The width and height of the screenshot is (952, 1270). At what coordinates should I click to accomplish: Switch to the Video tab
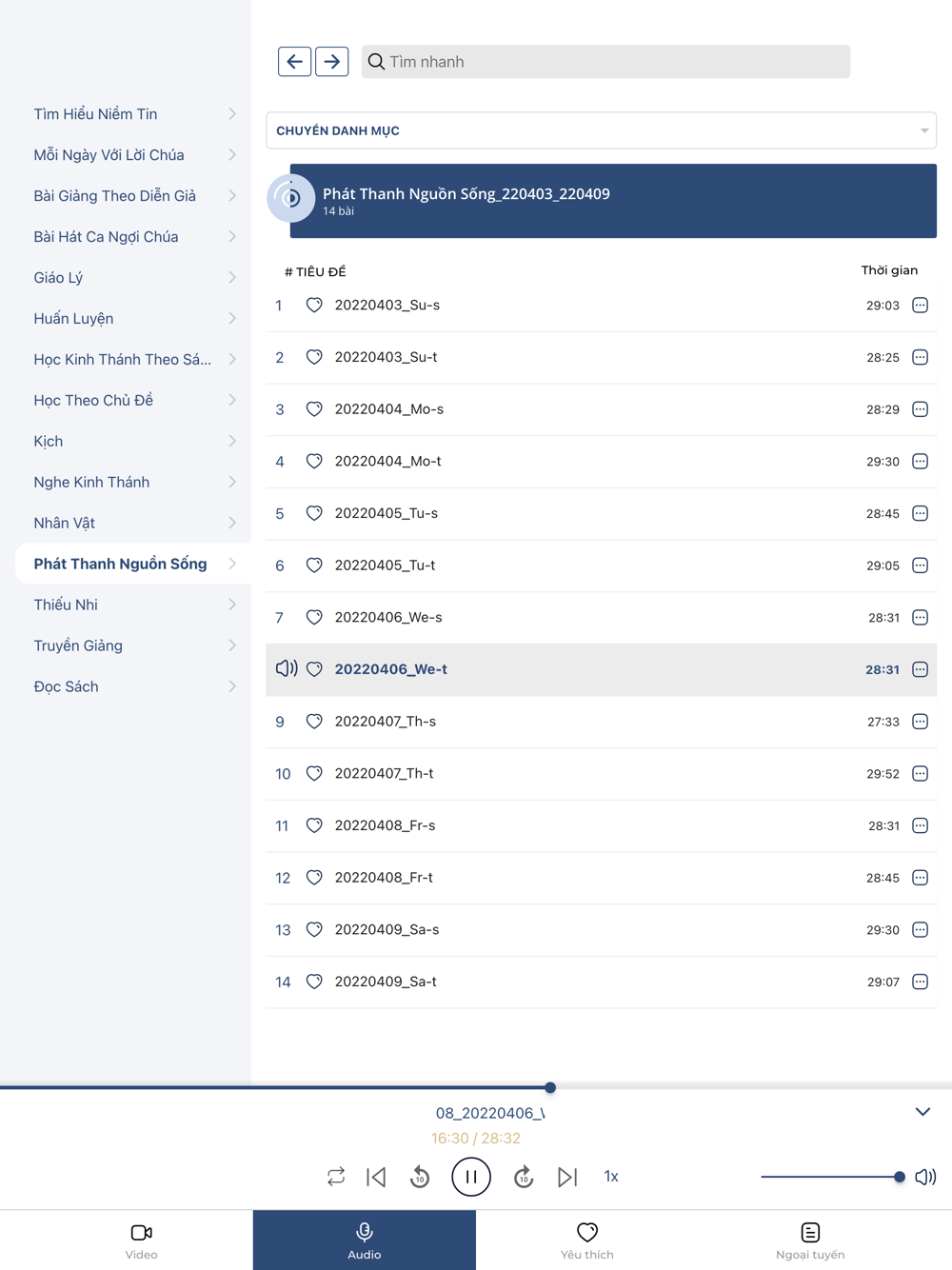coord(141,1240)
